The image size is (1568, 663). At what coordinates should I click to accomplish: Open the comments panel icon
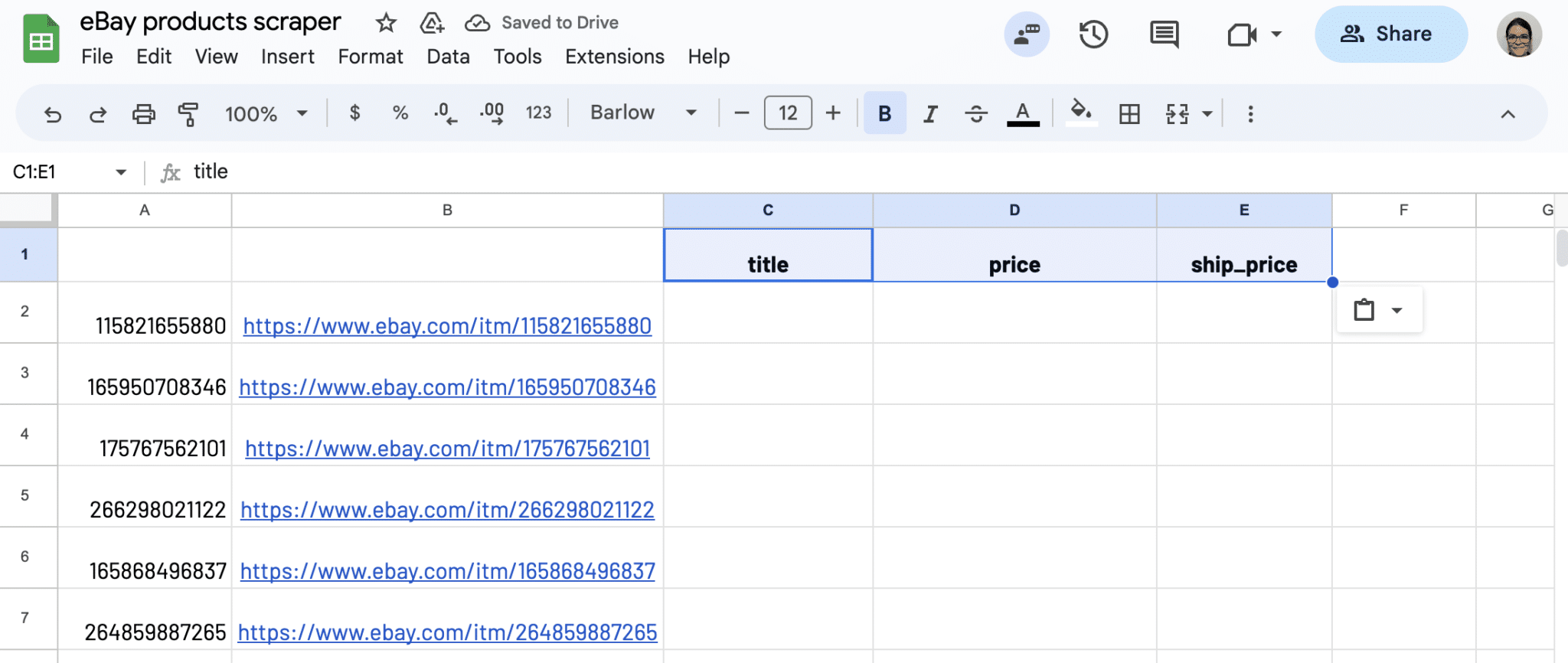tap(1165, 34)
